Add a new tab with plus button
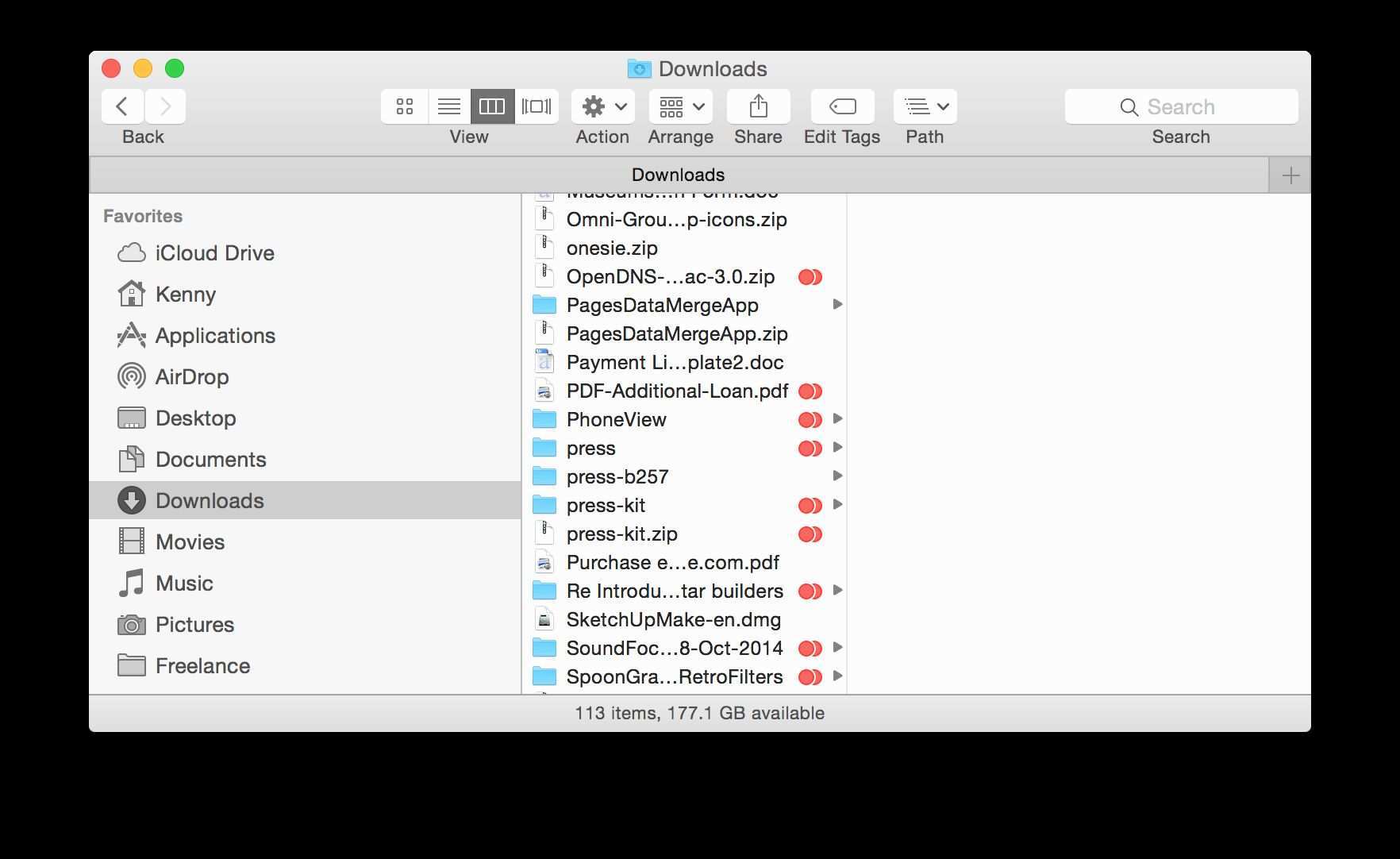 (1290, 175)
